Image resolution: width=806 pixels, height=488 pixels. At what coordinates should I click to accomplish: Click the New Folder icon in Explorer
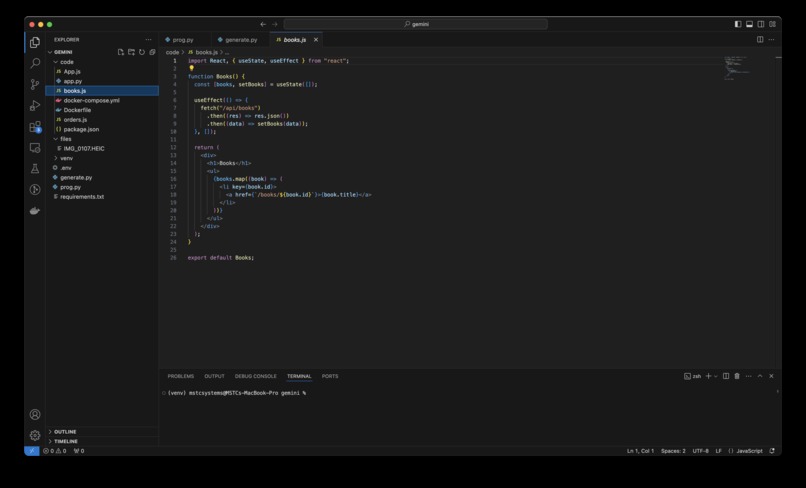131,52
